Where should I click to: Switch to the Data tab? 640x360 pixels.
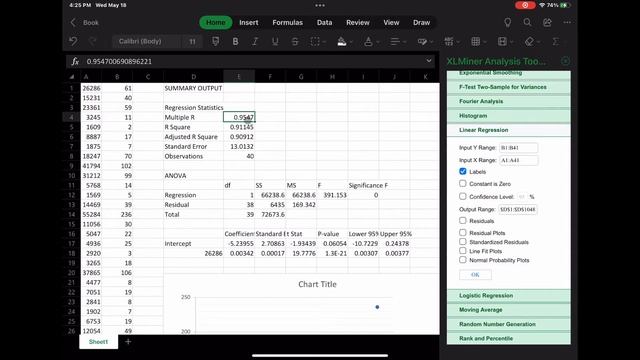[324, 22]
